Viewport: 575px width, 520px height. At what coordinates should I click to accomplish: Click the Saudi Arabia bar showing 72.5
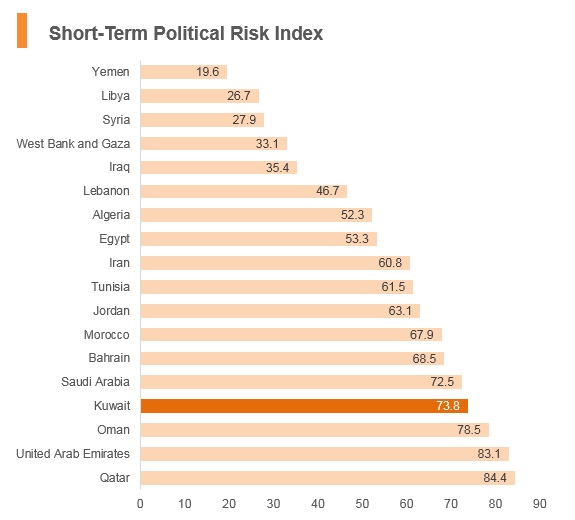click(x=301, y=382)
